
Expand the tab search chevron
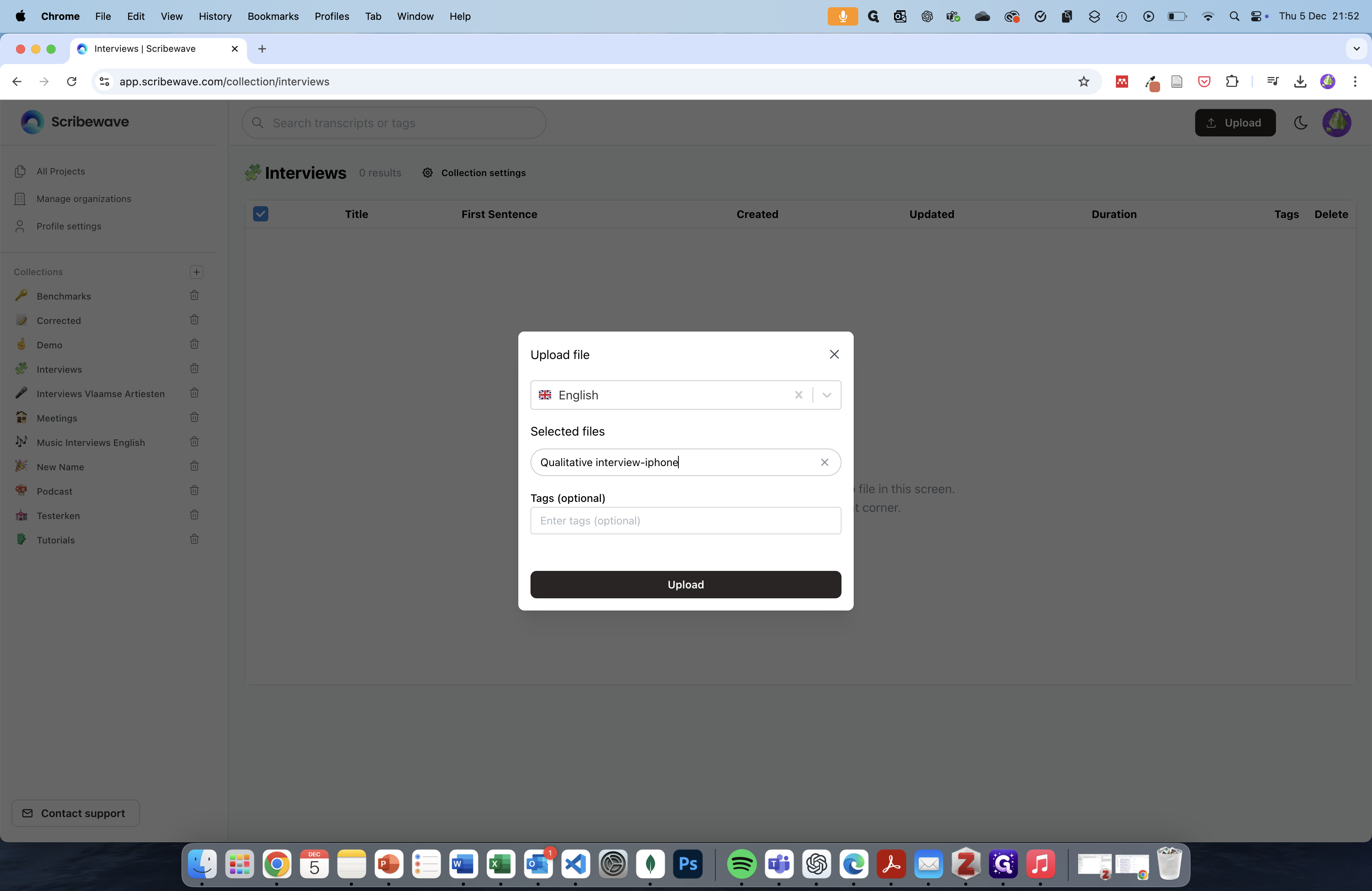coord(1356,48)
